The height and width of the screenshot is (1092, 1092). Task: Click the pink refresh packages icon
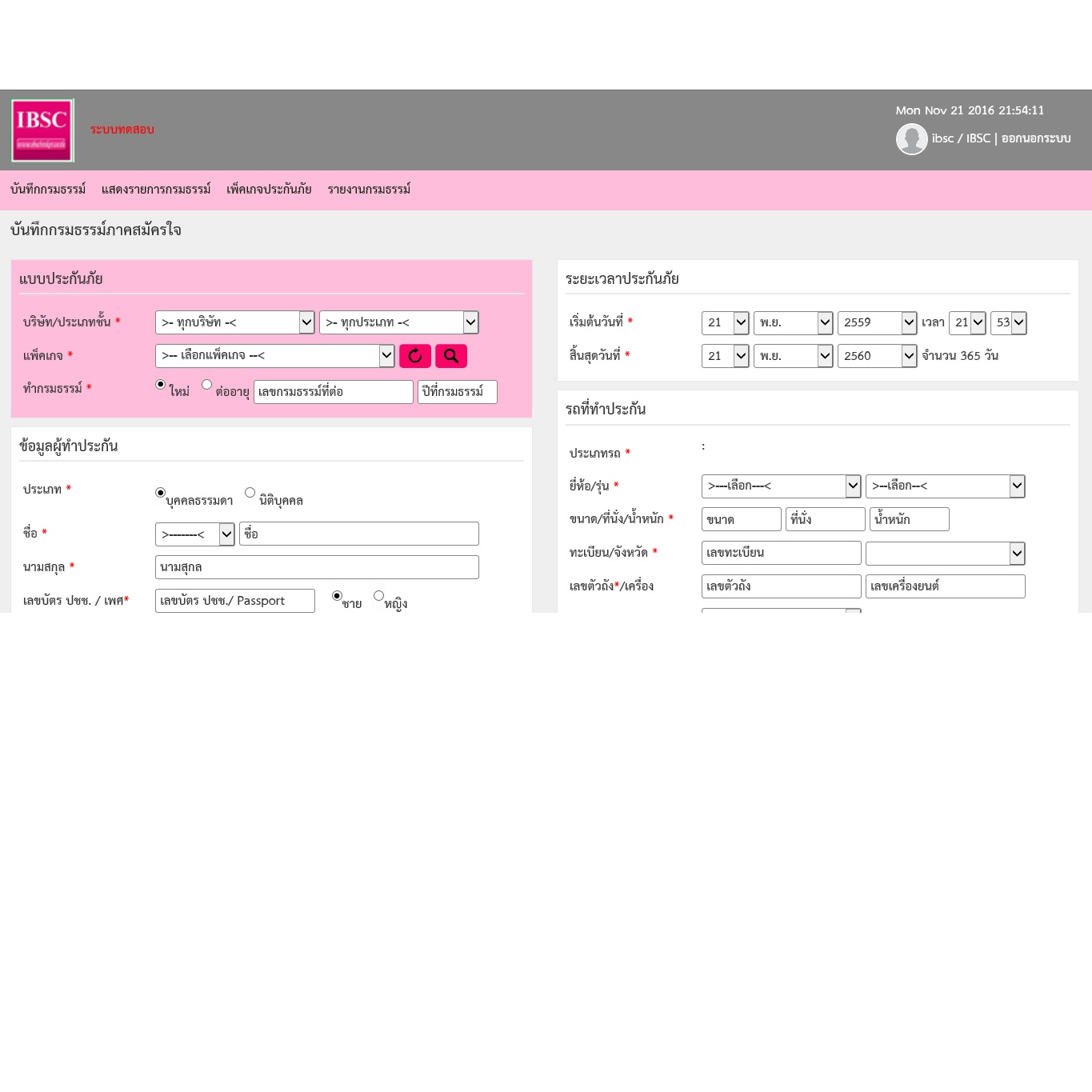click(415, 355)
